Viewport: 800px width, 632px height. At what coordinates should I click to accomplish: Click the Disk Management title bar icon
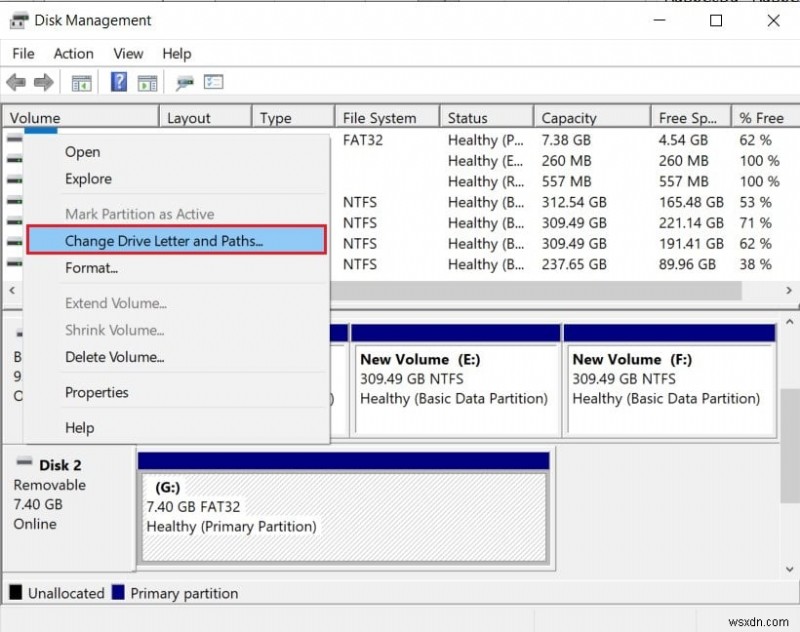(17, 20)
